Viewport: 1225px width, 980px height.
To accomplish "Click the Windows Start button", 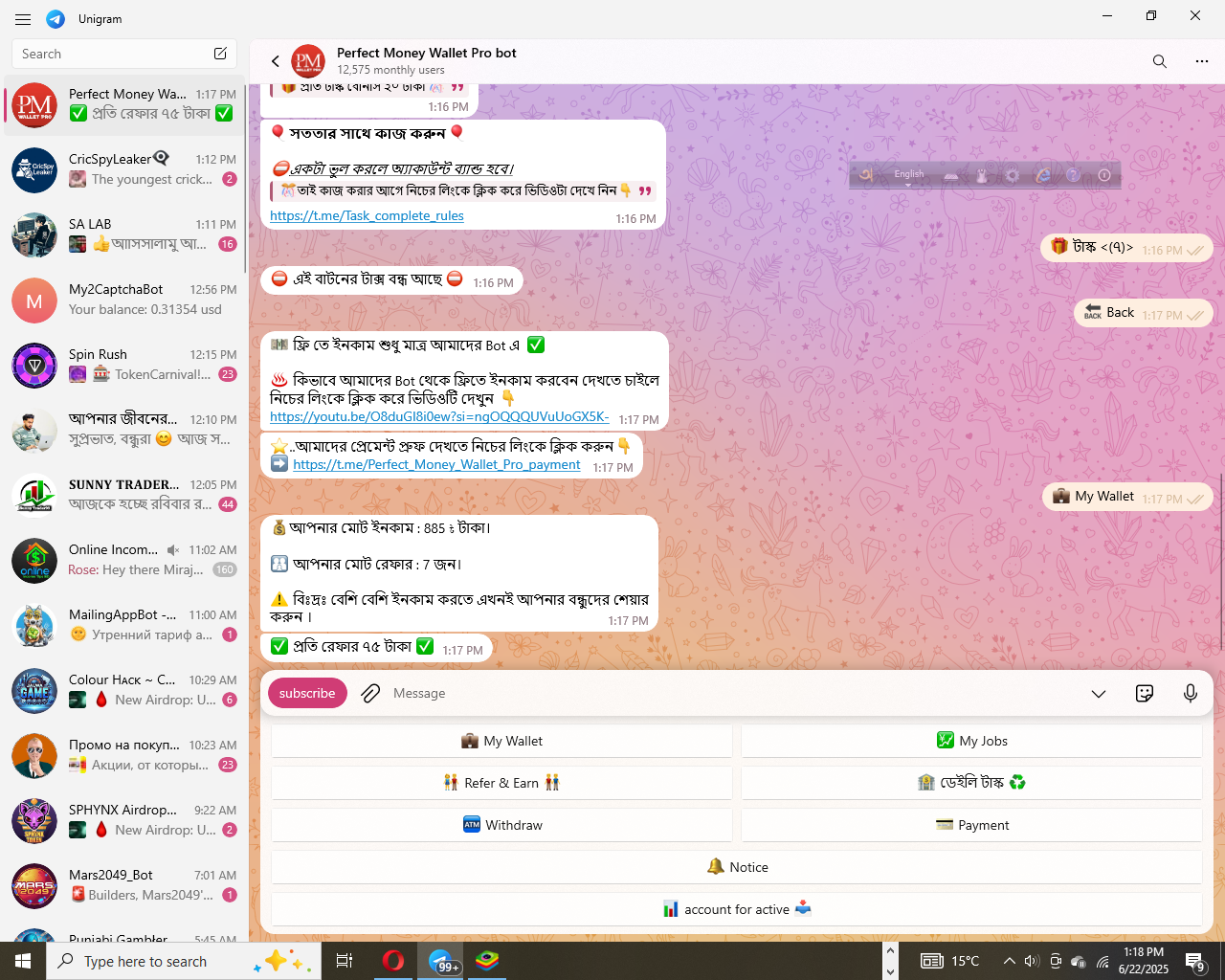I will (23, 961).
